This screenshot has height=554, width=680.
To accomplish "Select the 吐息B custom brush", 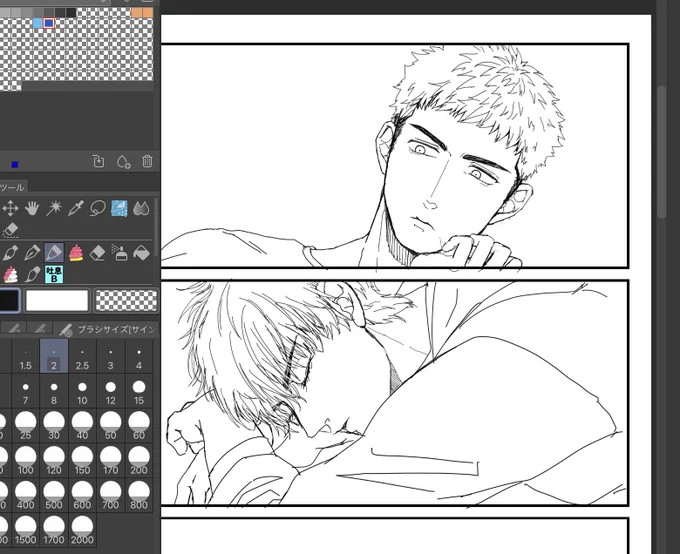I will tap(54, 274).
